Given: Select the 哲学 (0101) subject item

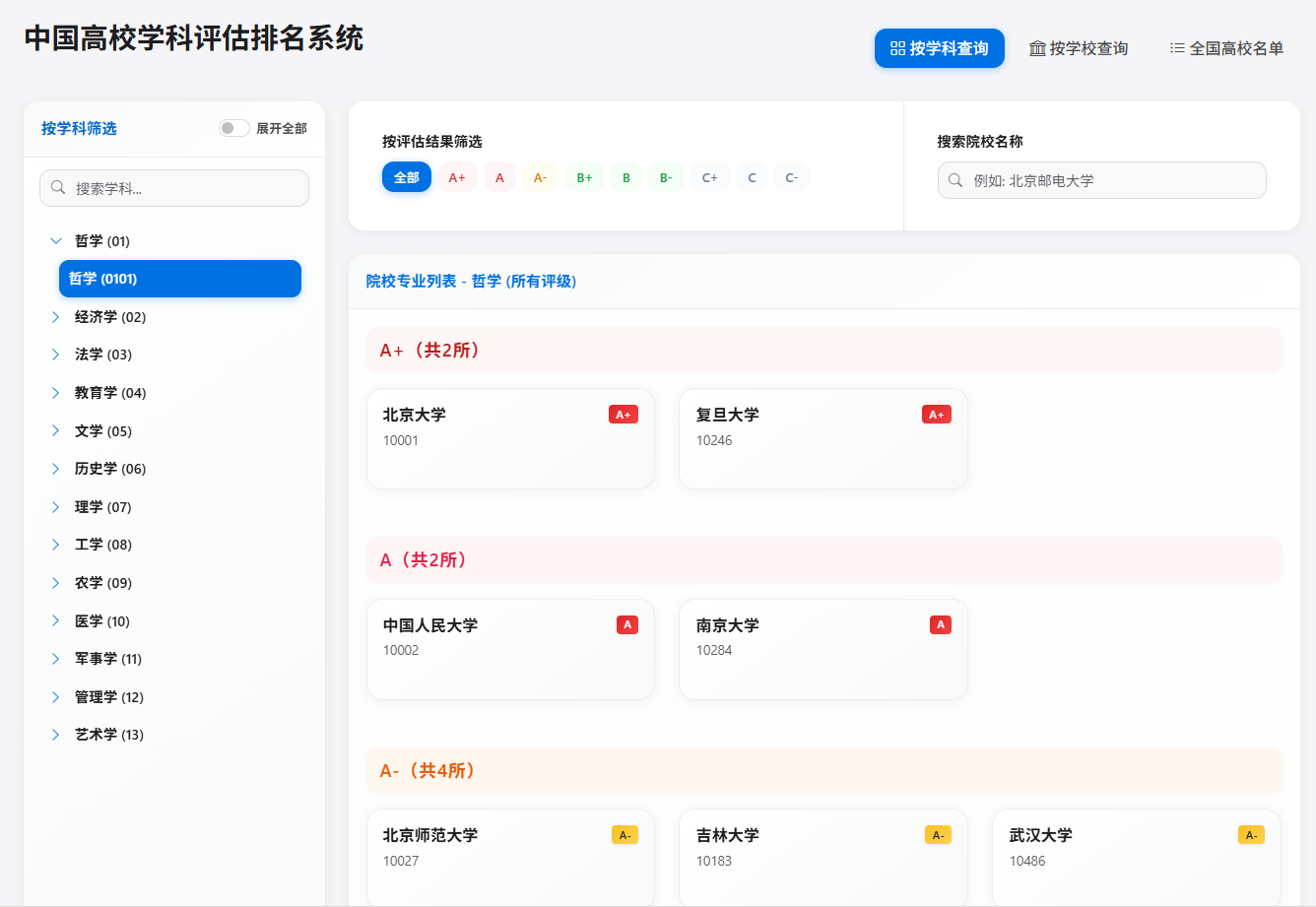Looking at the screenshot, I should pyautogui.click(x=180, y=279).
